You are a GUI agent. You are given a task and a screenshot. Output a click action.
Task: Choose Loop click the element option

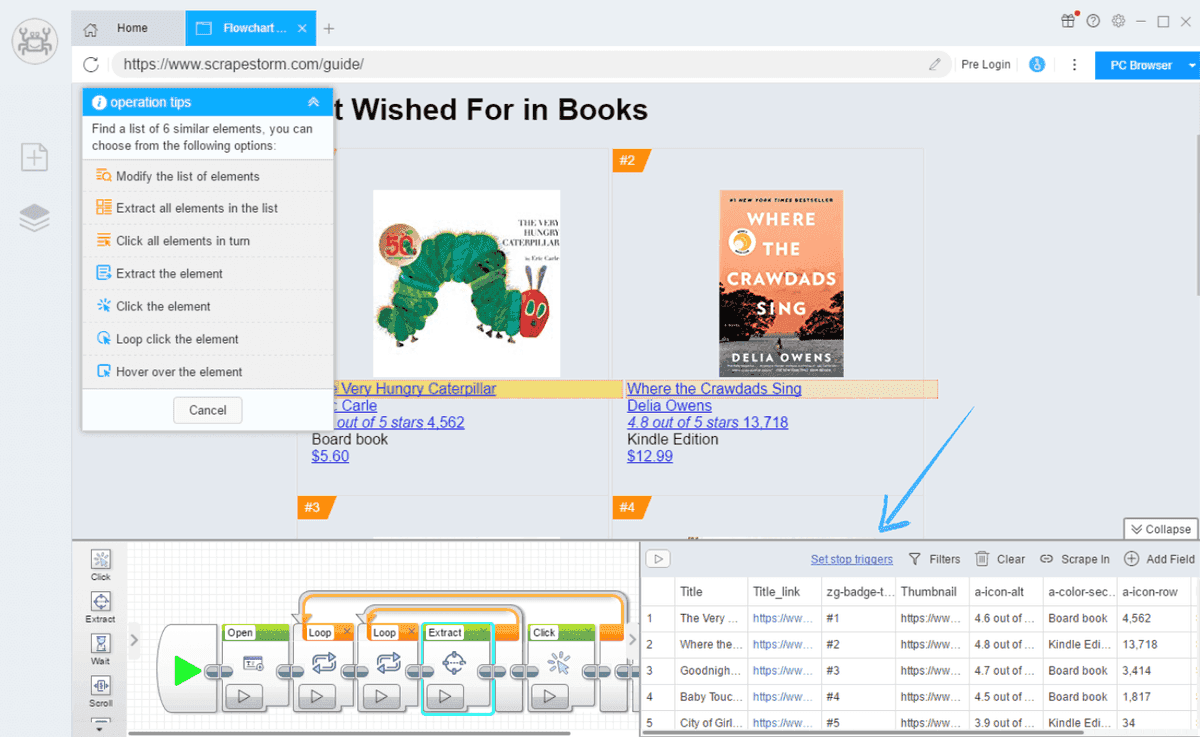click(179, 339)
